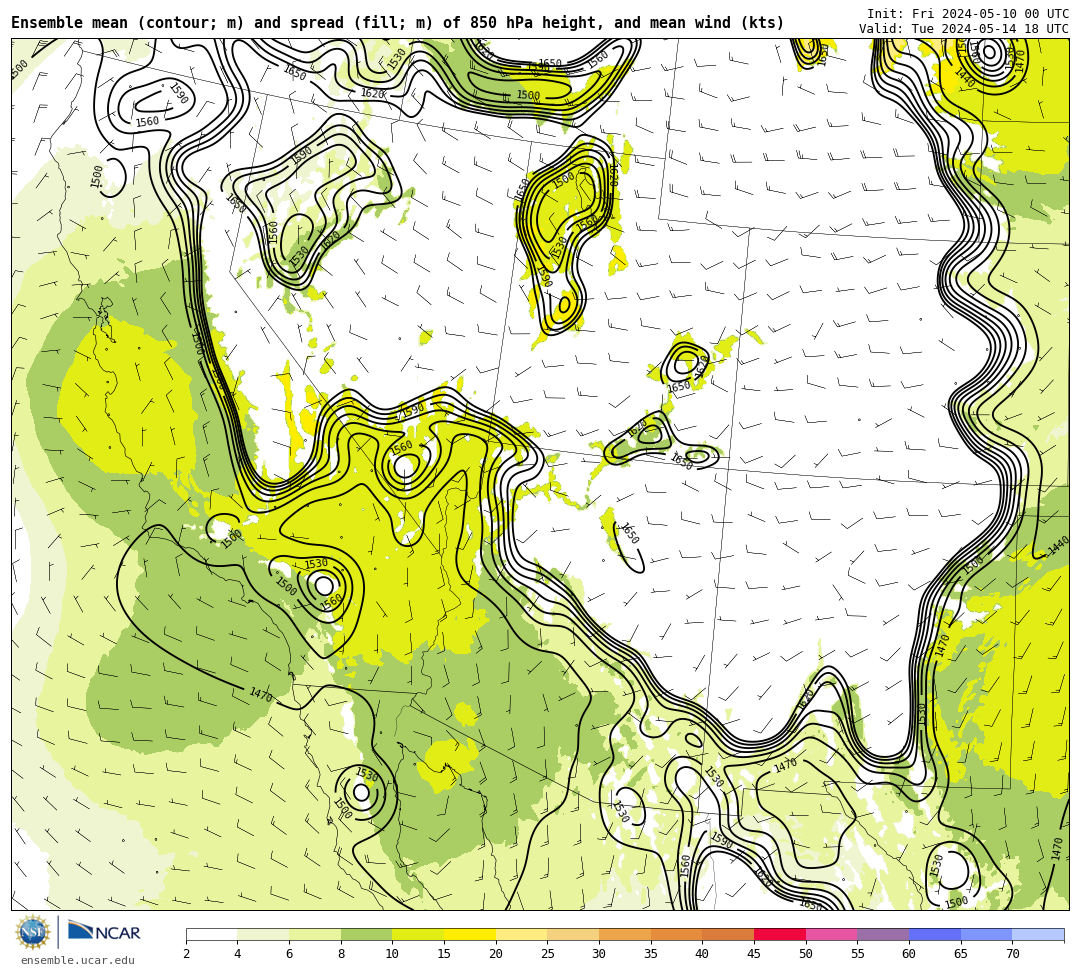Click the colorbar tick label 4
The width and height of the screenshot is (1080, 973).
pyautogui.click(x=238, y=954)
